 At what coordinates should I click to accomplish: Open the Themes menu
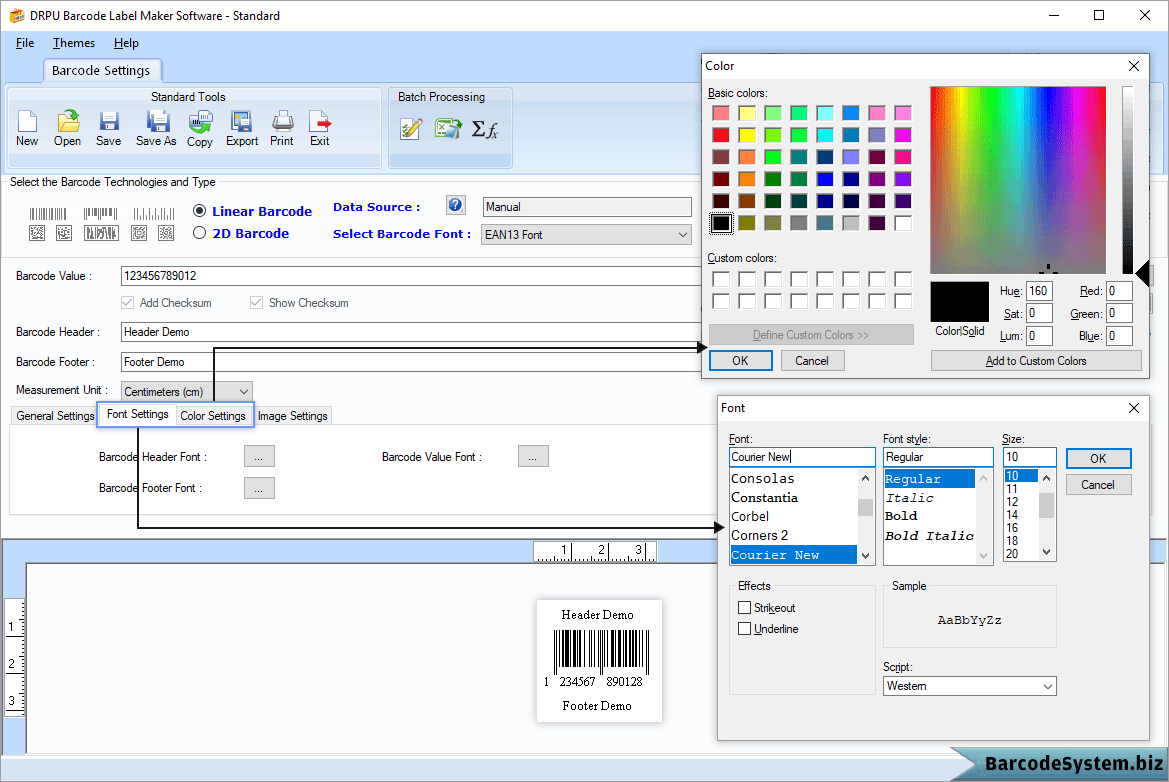pyautogui.click(x=74, y=43)
